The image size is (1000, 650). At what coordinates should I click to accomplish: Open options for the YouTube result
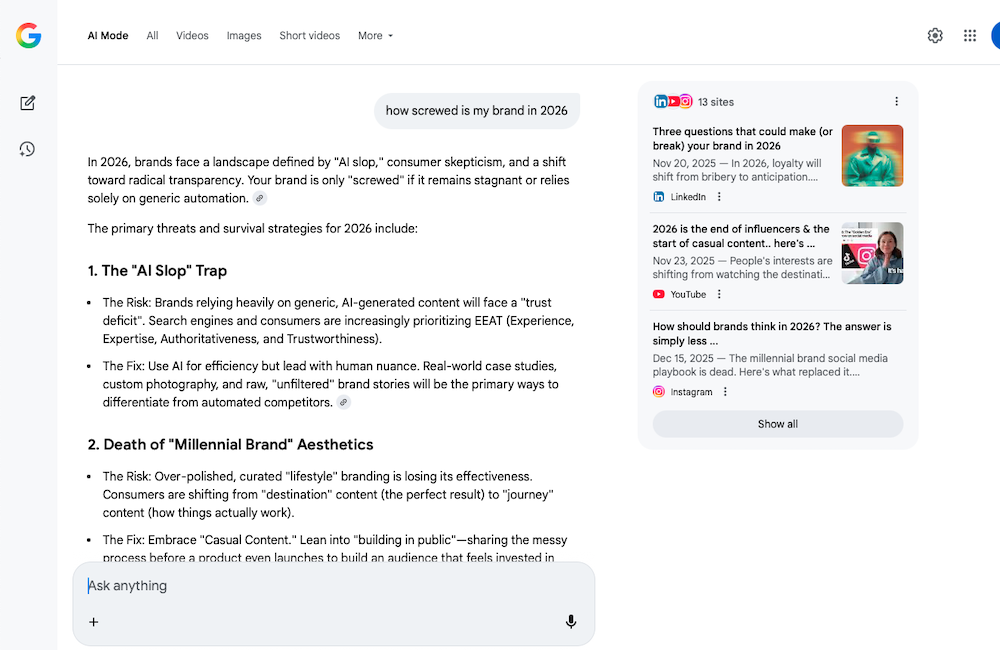(x=719, y=295)
